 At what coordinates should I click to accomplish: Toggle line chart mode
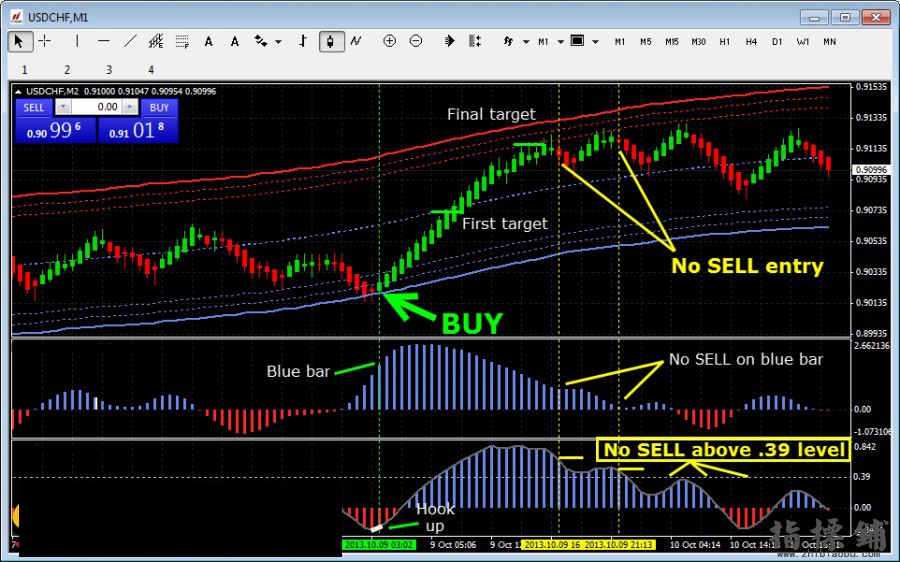(356, 41)
